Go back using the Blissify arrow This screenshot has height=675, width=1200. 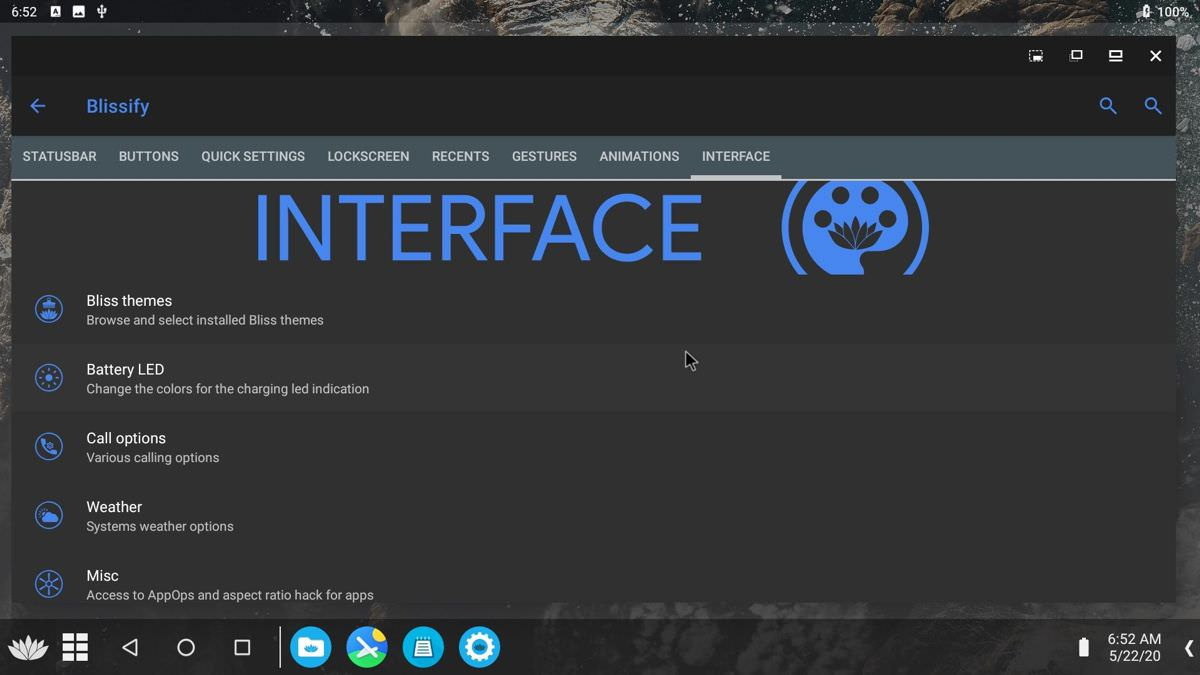[38, 106]
